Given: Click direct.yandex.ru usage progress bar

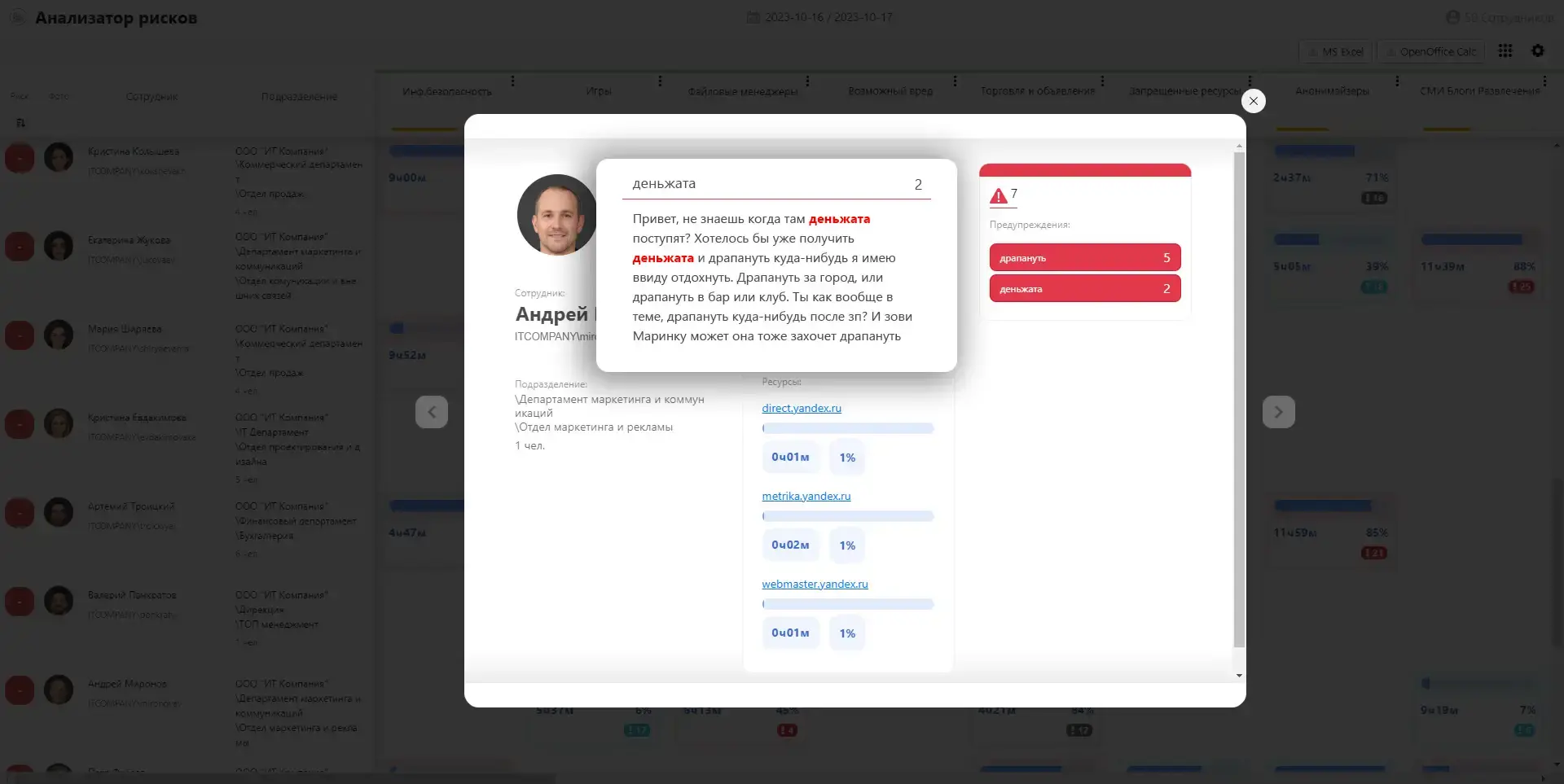Looking at the screenshot, I should coord(848,428).
